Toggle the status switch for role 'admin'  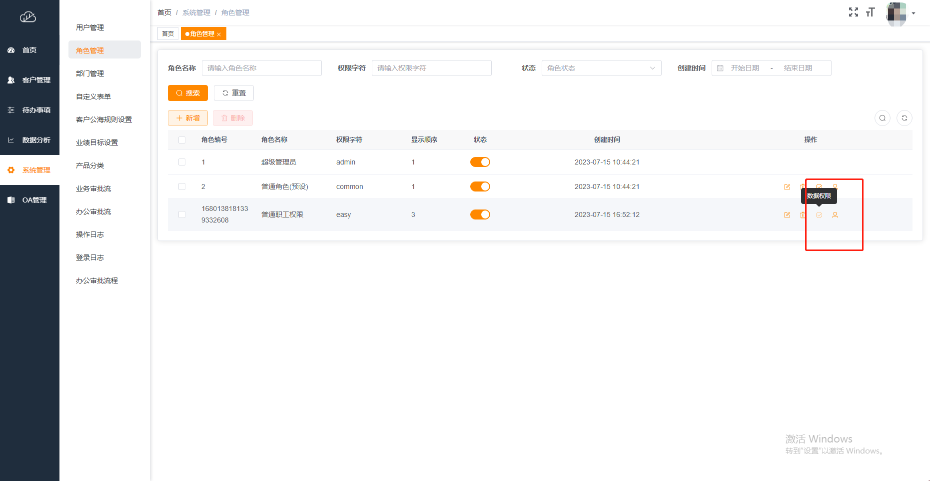[480, 161]
